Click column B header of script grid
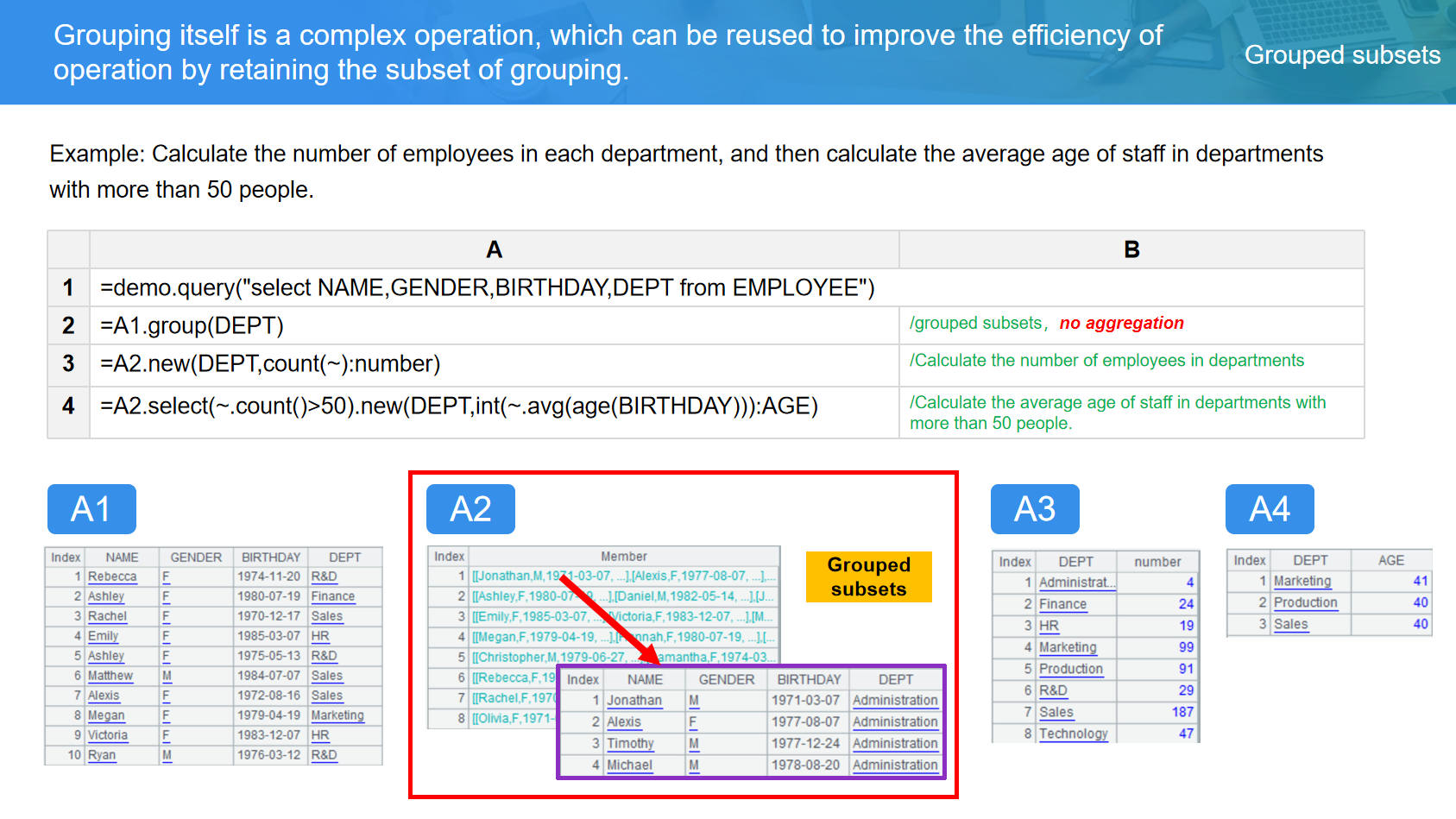Image resolution: width=1456 pixels, height=819 pixels. tap(1131, 249)
